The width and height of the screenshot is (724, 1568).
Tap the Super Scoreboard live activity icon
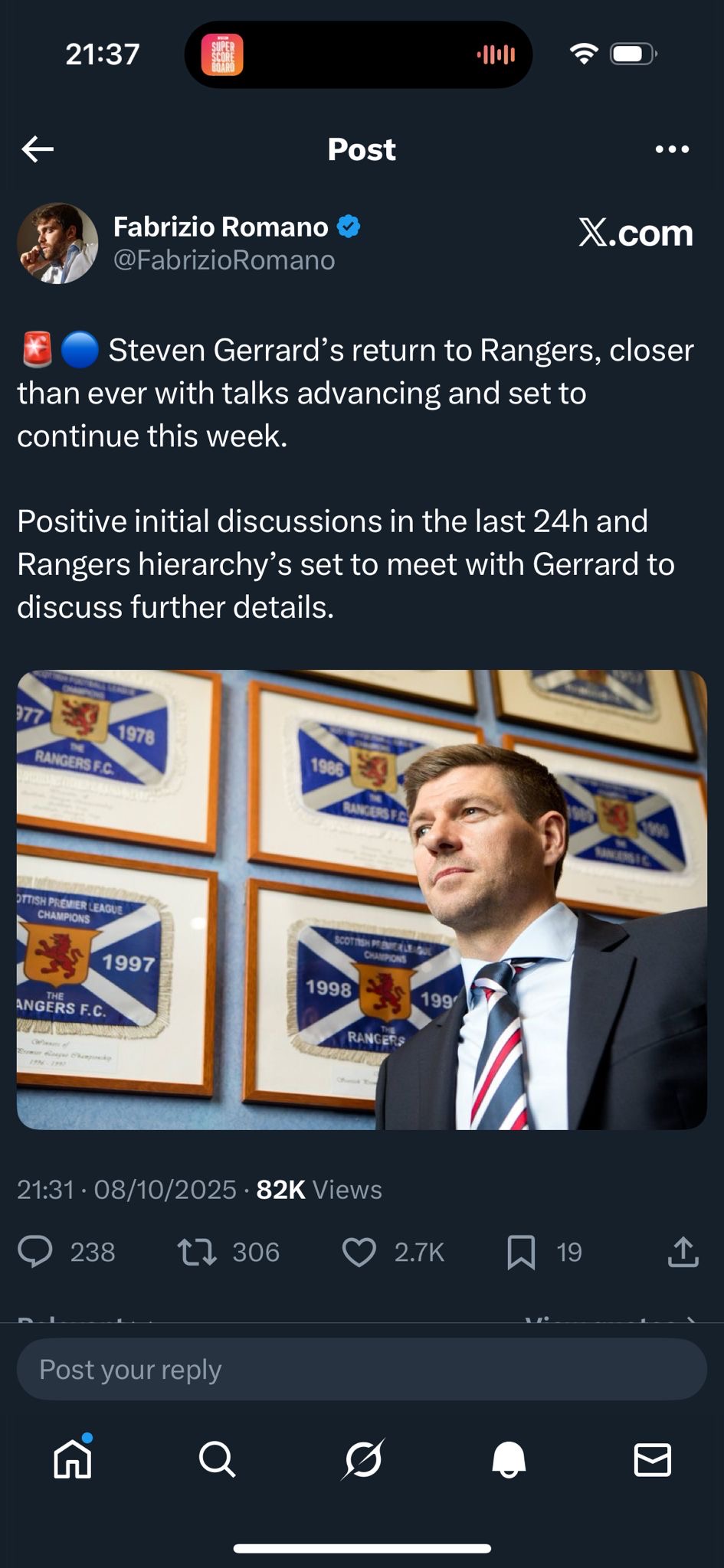[x=222, y=54]
